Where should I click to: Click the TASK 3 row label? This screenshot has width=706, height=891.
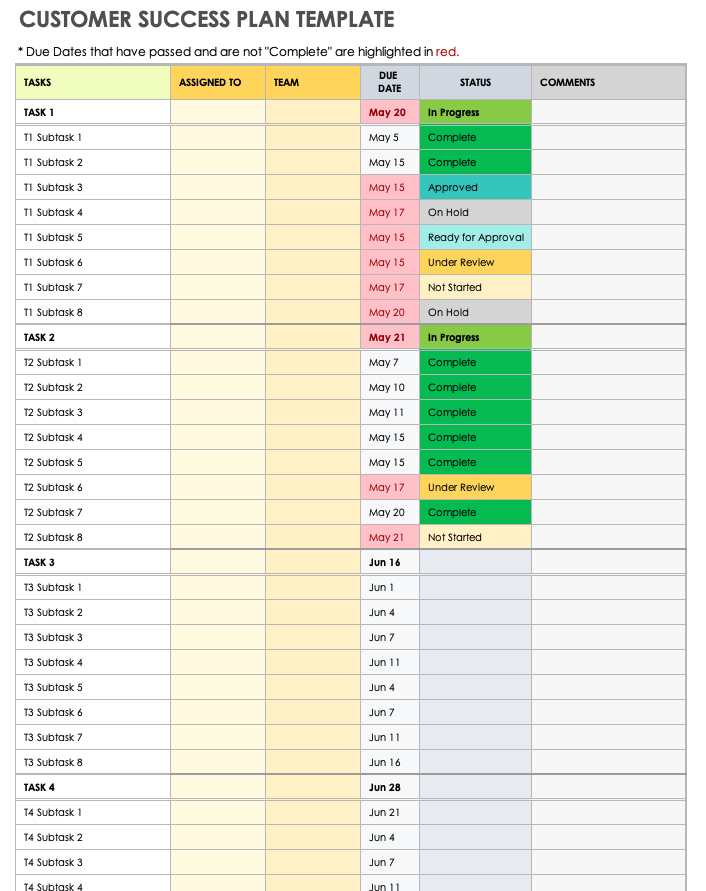93,563
